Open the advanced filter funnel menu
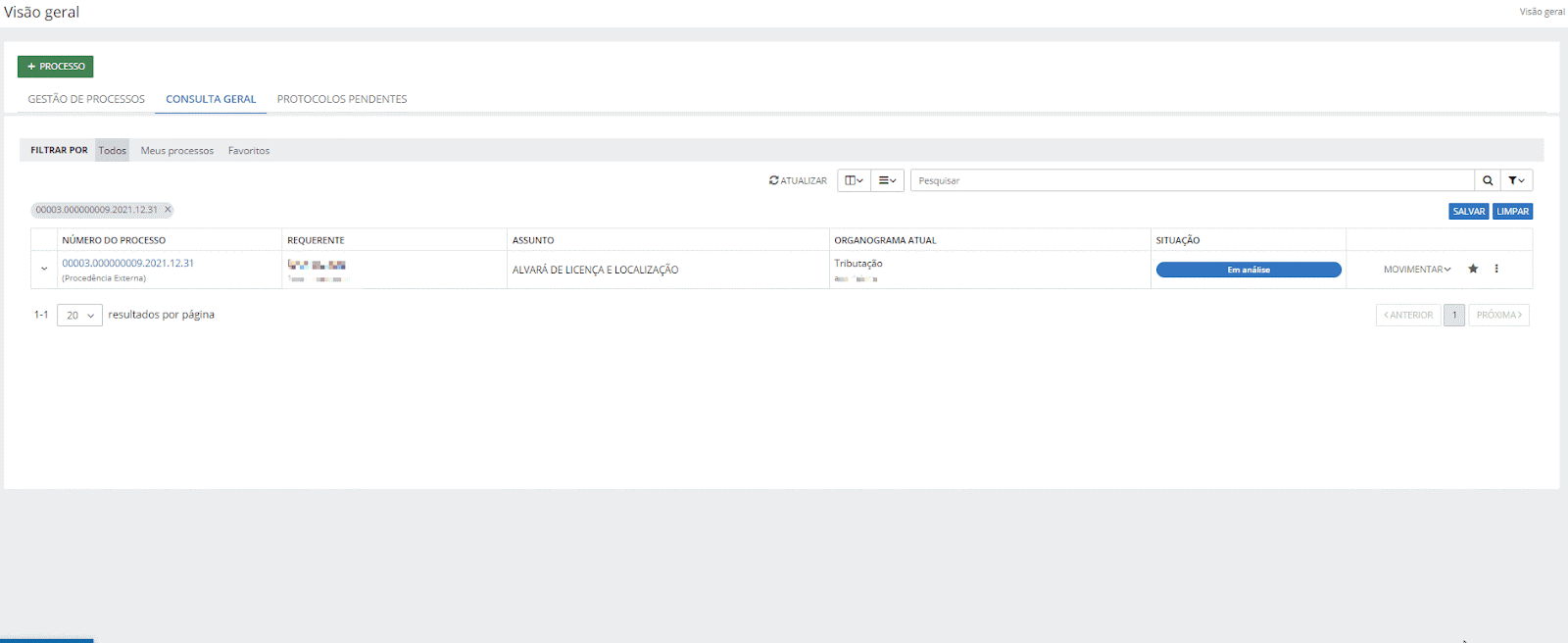 (1516, 180)
